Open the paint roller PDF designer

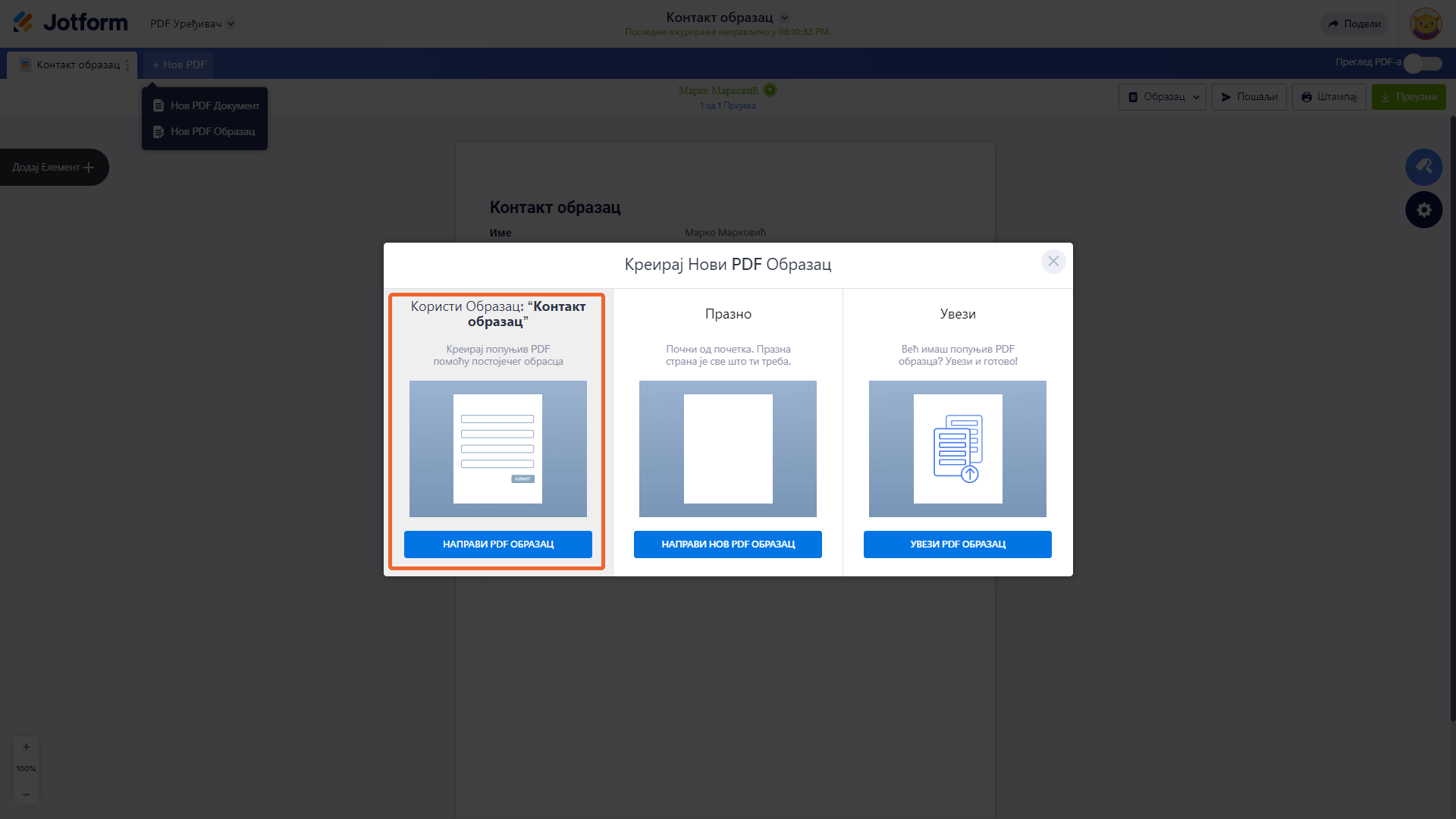(1423, 167)
